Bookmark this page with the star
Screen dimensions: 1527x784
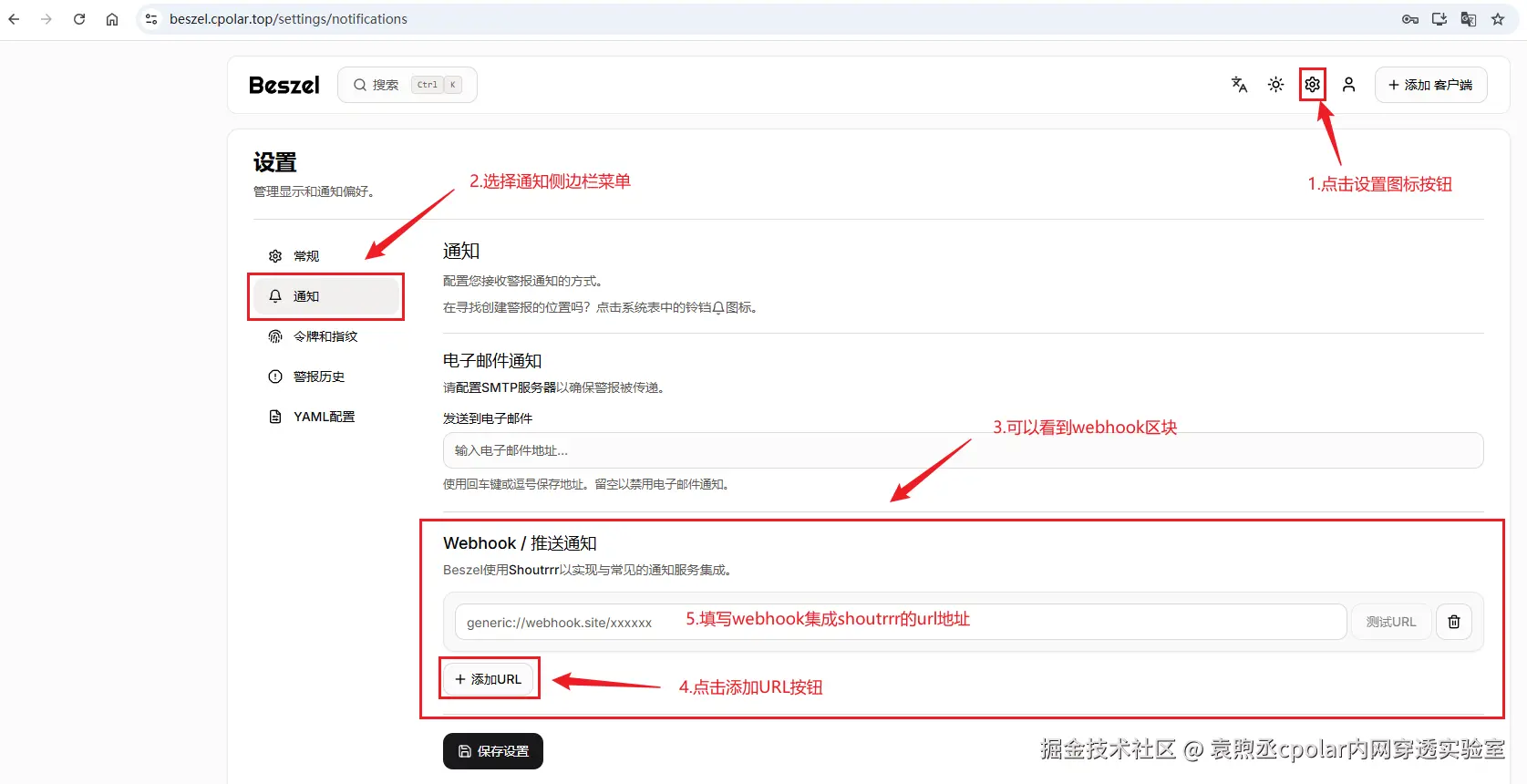[x=1498, y=19]
